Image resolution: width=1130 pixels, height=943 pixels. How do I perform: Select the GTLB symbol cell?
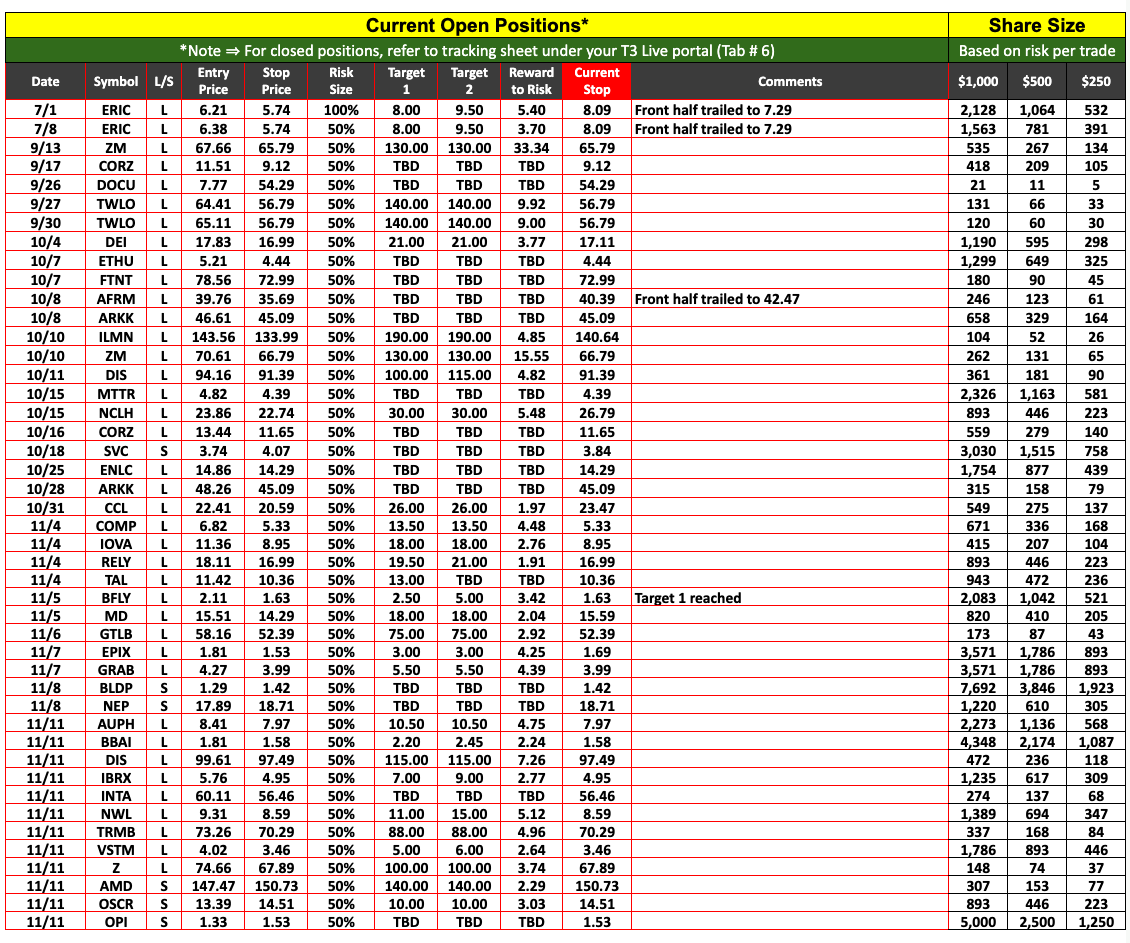tap(116, 636)
